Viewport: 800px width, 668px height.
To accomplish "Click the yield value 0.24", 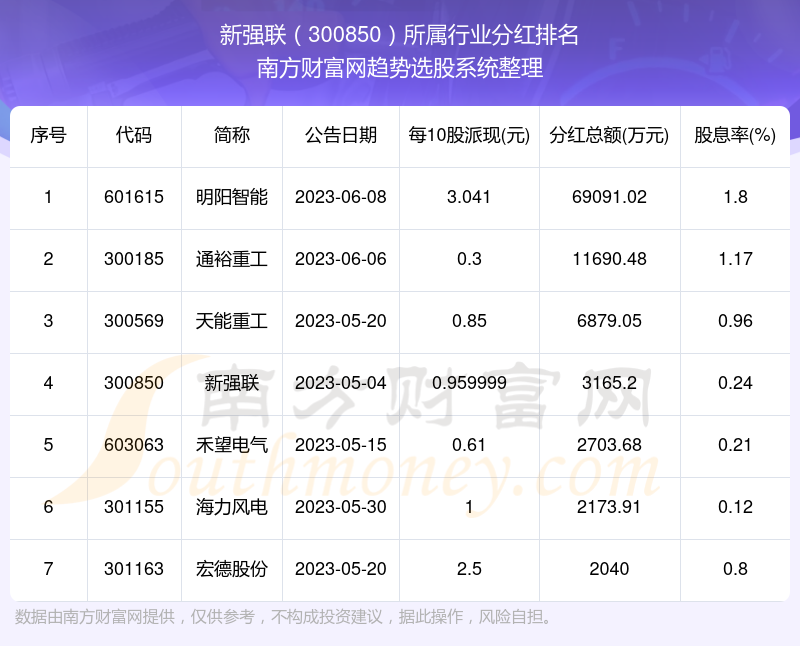I will click(x=735, y=383).
